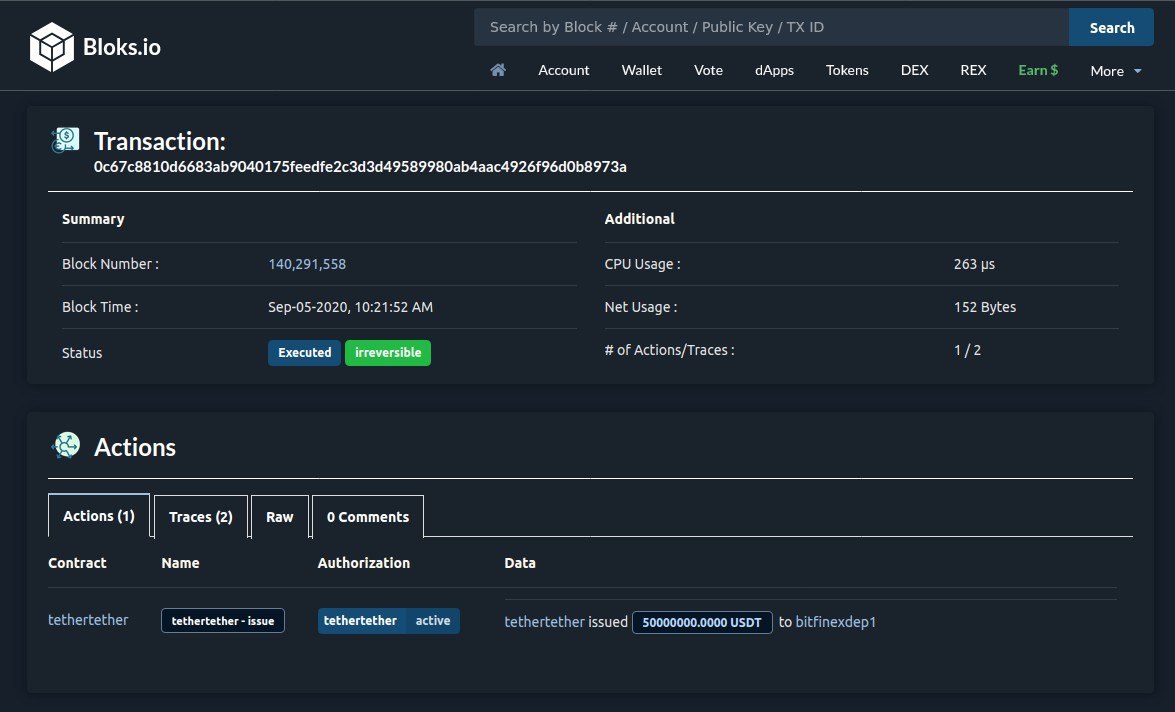Image resolution: width=1175 pixels, height=712 pixels.
Task: Switch to the Raw tab
Action: [x=280, y=516]
